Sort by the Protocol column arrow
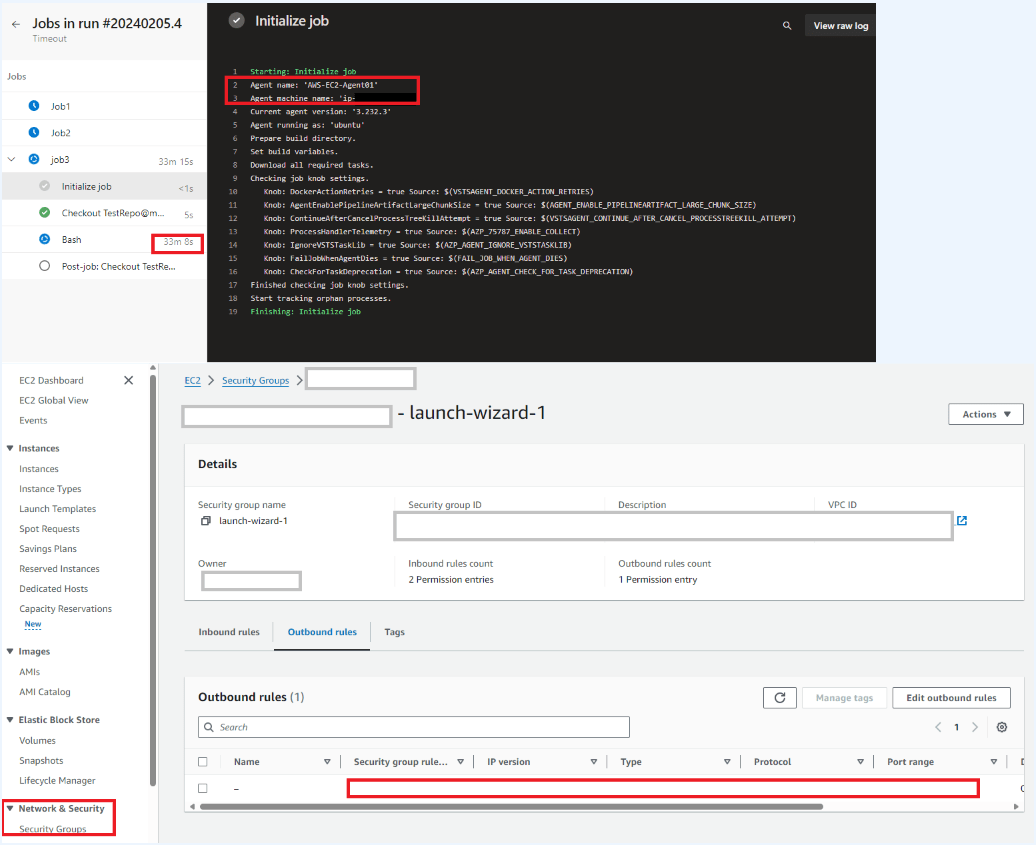The width and height of the screenshot is (1036, 845). [860, 762]
